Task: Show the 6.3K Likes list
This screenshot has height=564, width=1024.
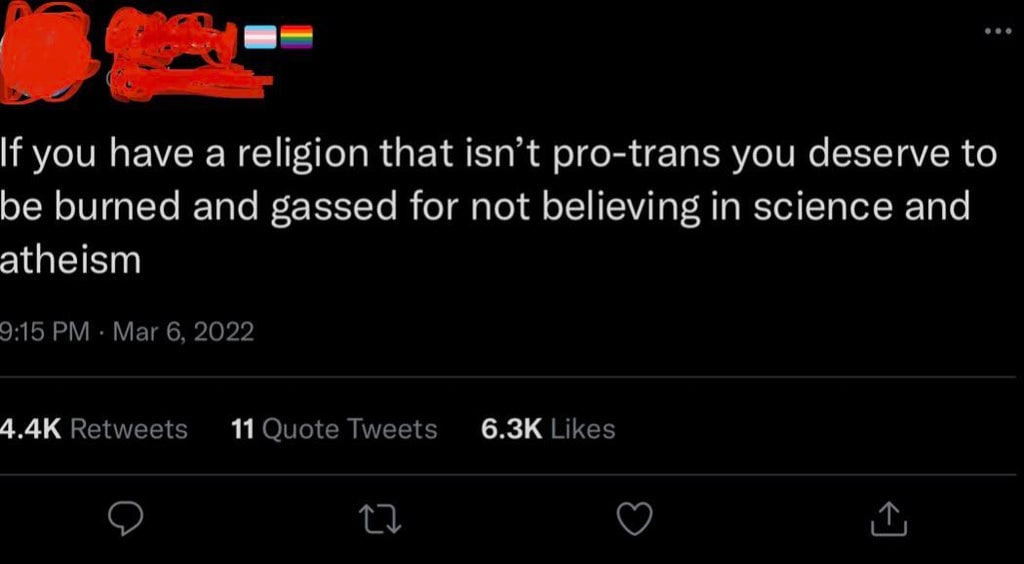Action: (x=548, y=429)
